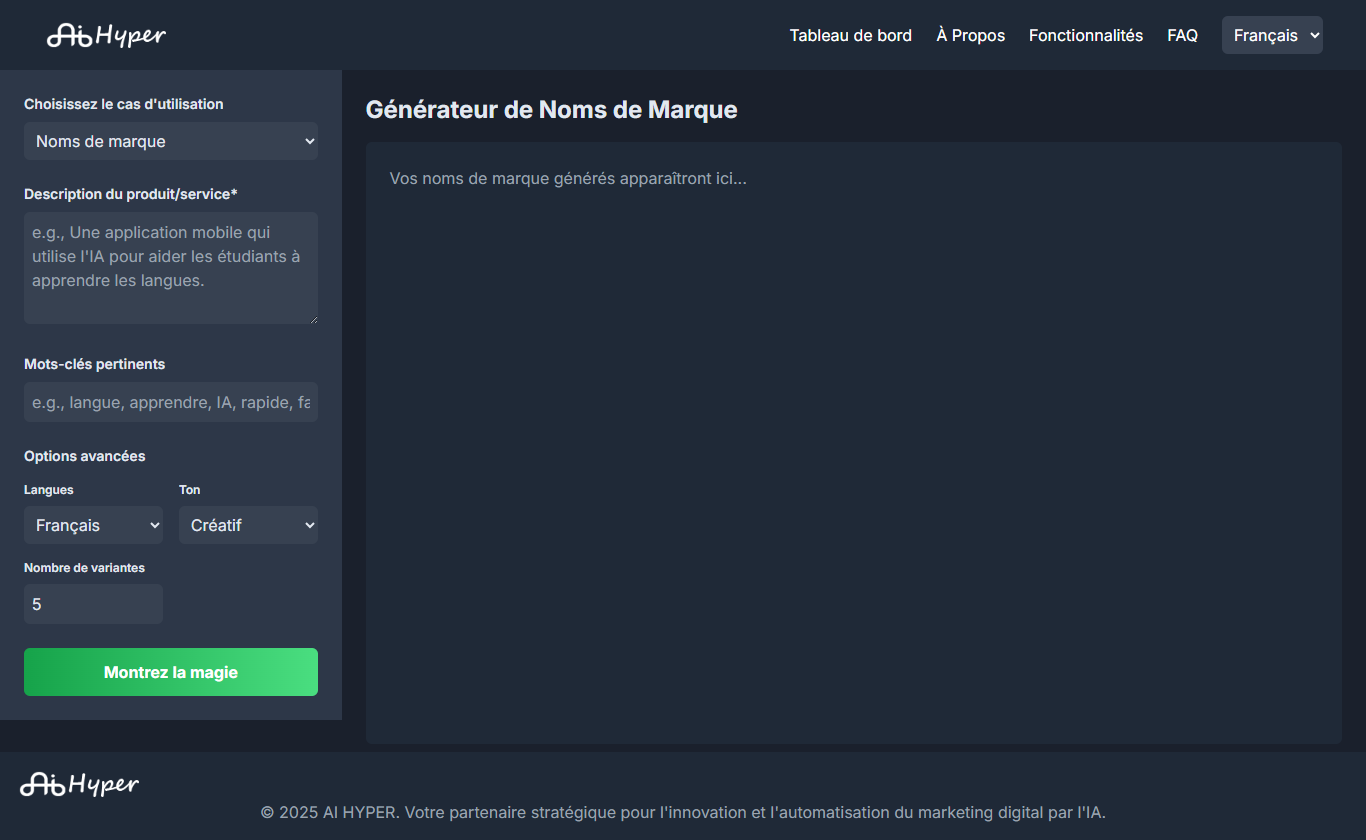Image resolution: width=1366 pixels, height=840 pixels.
Task: Focus the product/service description textarea
Action: [171, 268]
